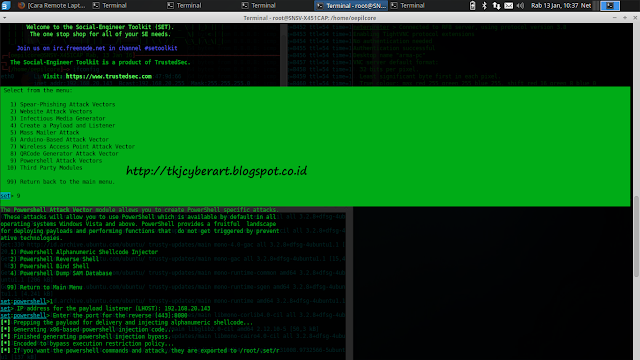
Task: Click 'Powershell Reverse Shell' option line
Action: pyautogui.click(x=54, y=259)
